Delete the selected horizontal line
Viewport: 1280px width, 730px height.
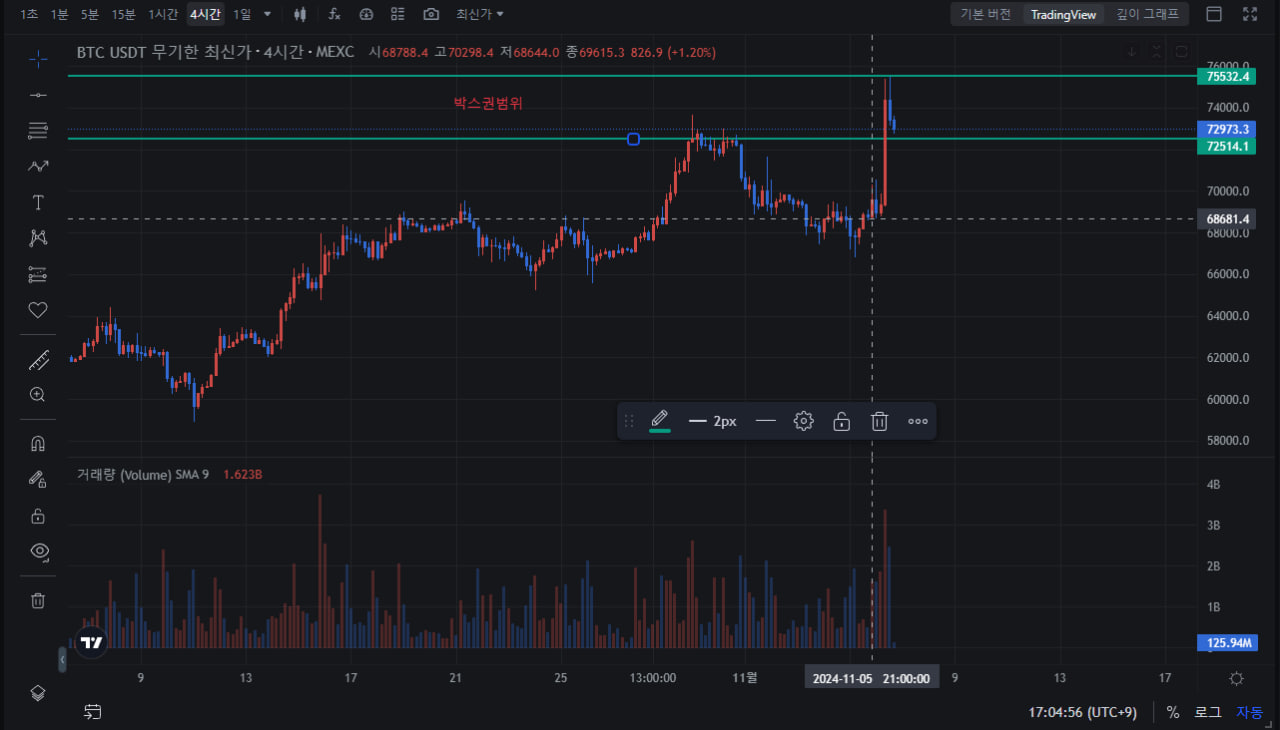(879, 421)
